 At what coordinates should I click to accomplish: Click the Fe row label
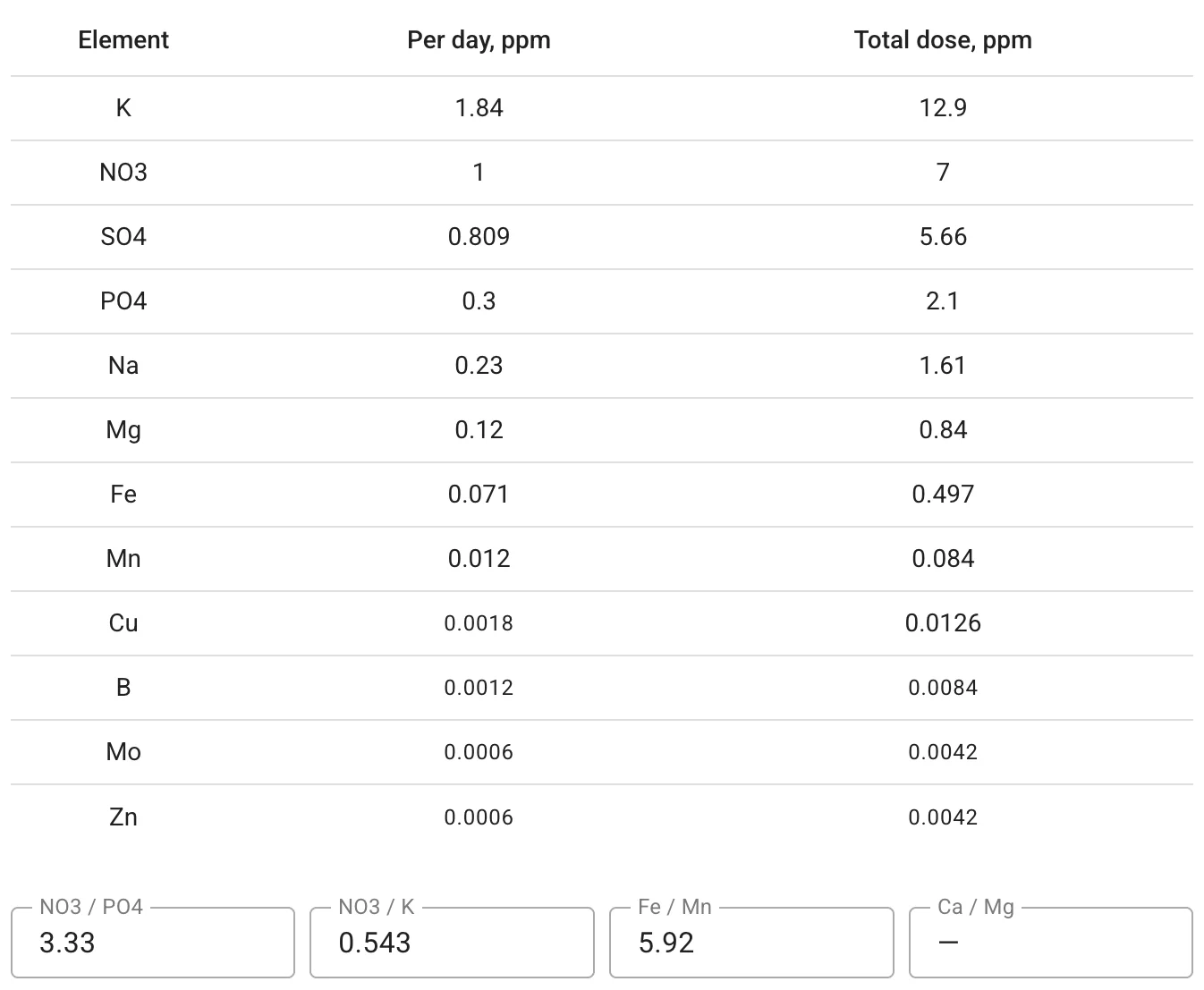(x=123, y=494)
